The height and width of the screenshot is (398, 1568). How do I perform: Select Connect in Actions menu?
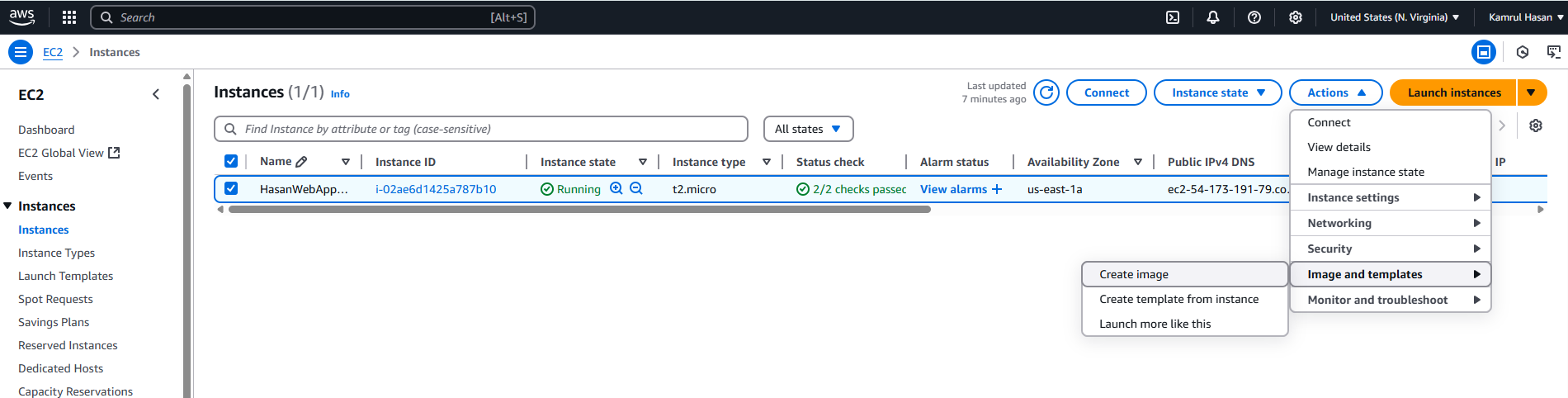1390,122
